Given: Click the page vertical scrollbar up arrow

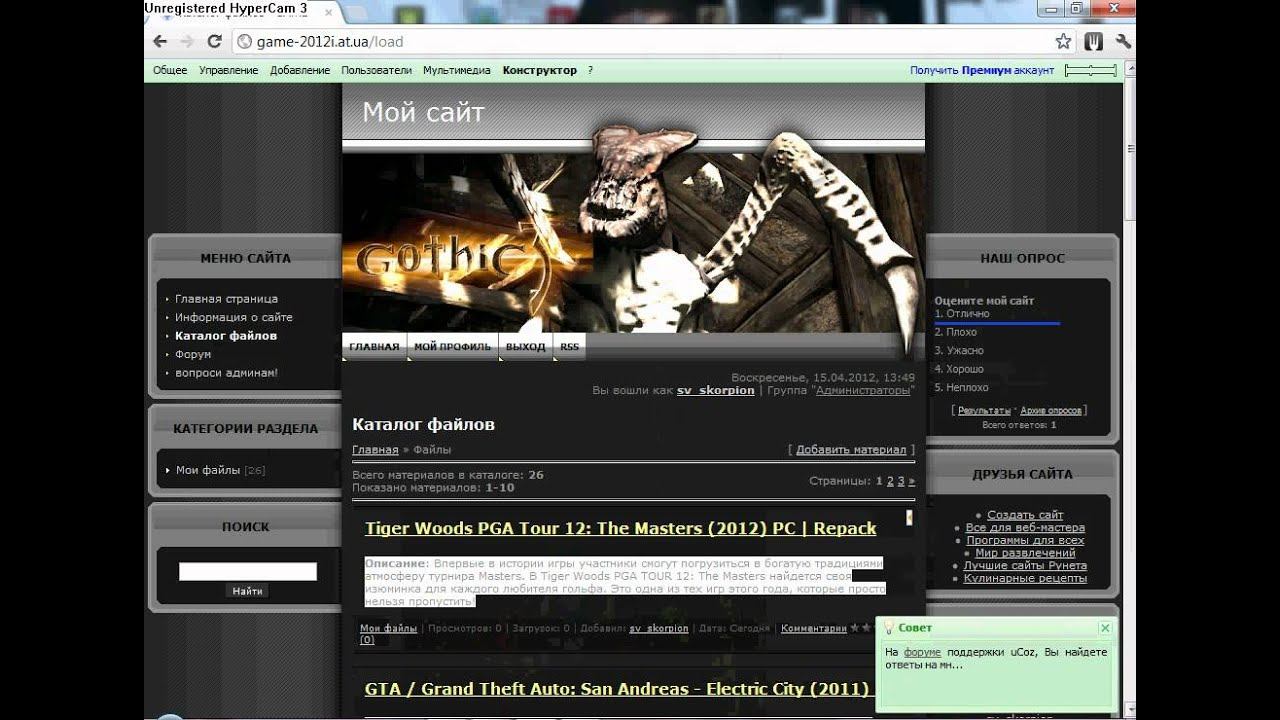Looking at the screenshot, I should click(x=1131, y=68).
